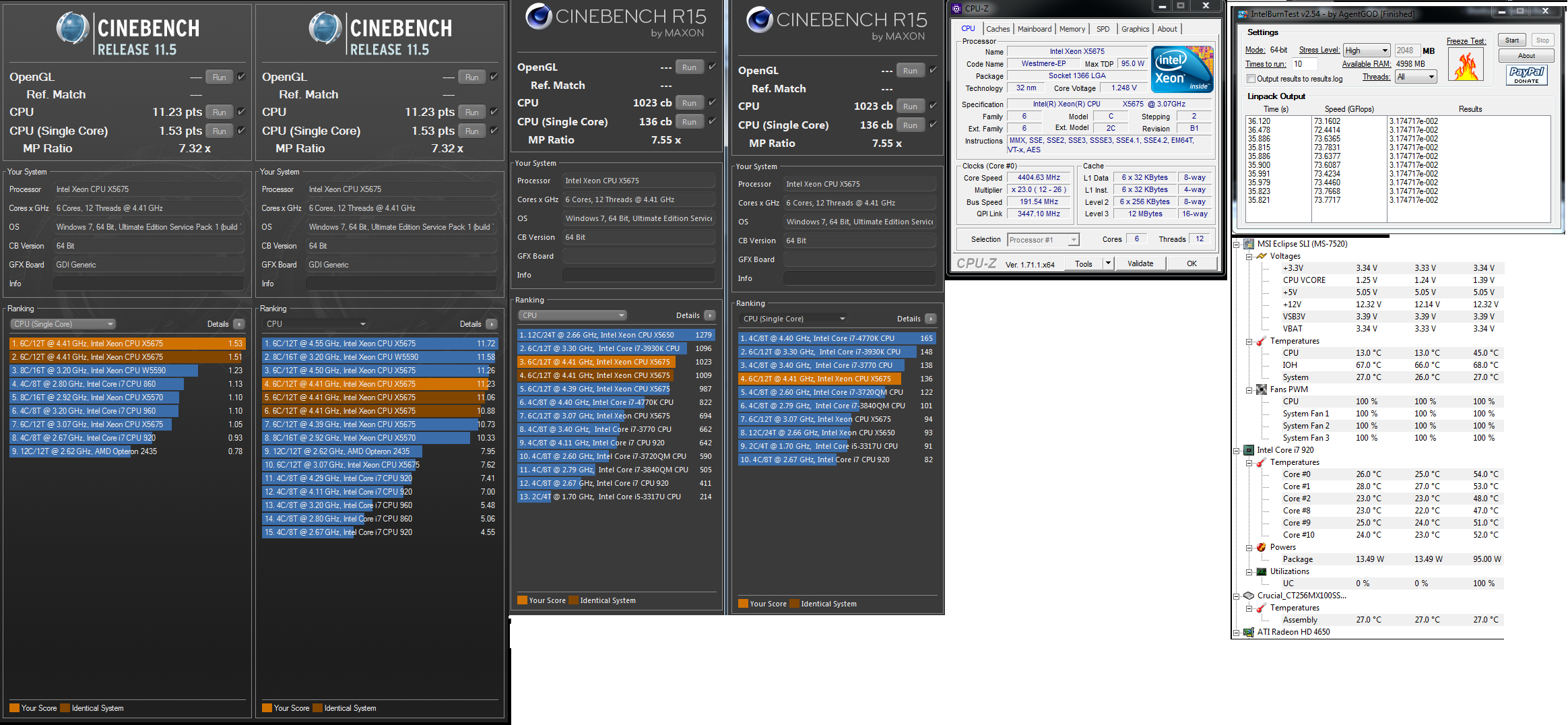Image resolution: width=1568 pixels, height=725 pixels.
Task: Collapse the MSI Eclipse SLI tree node
Action: click(x=1237, y=244)
